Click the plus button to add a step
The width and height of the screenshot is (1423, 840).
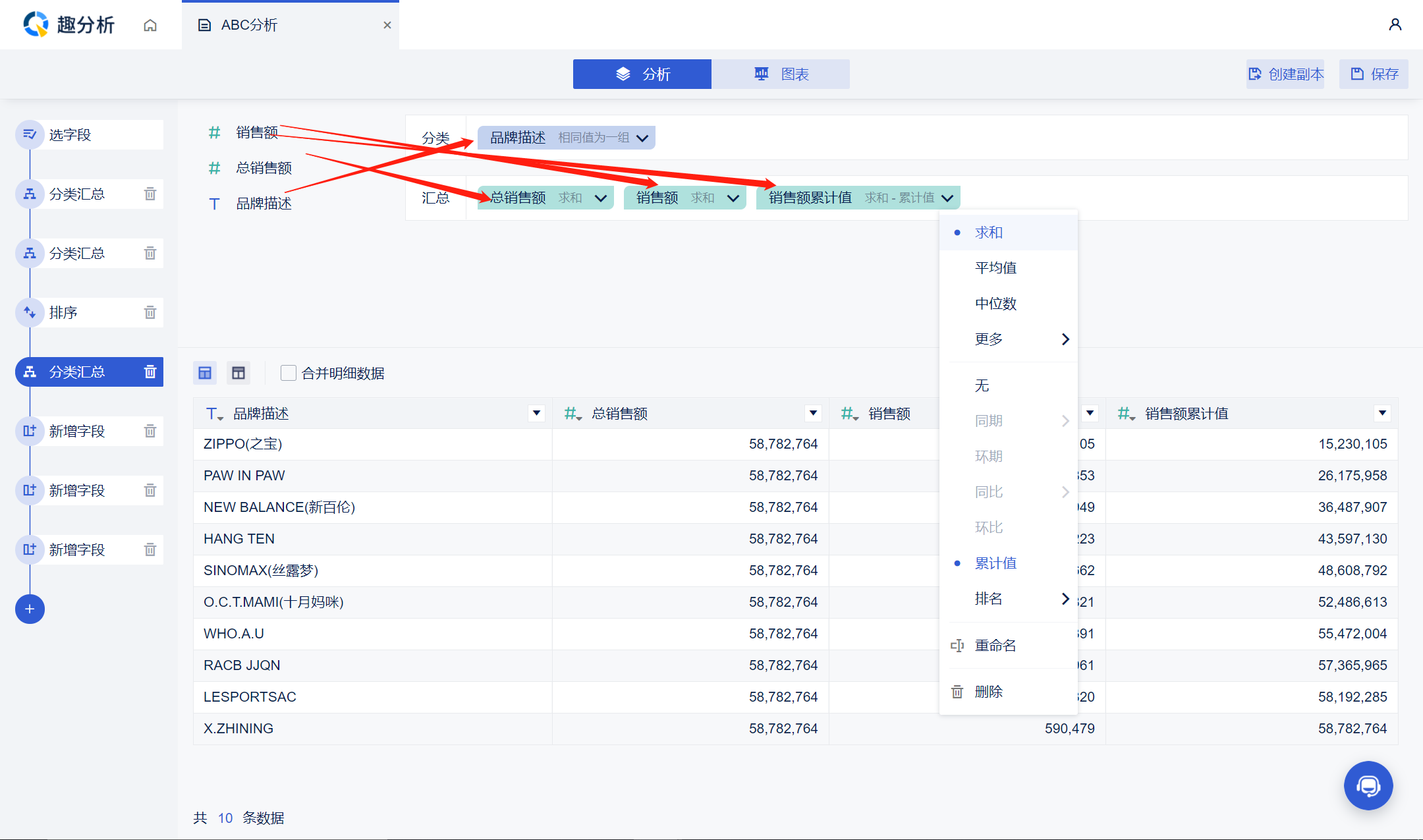tap(30, 609)
